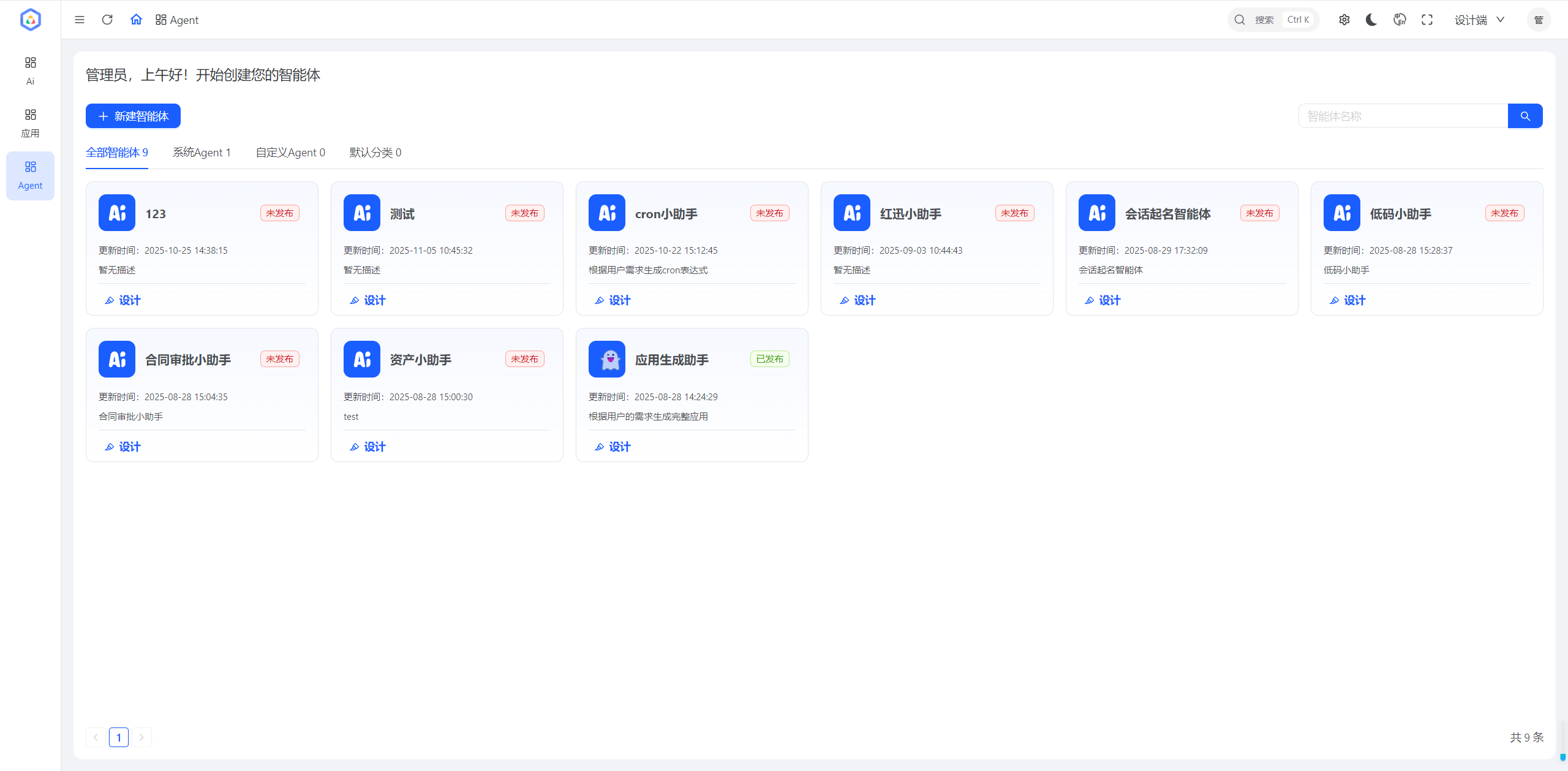The width and height of the screenshot is (1568, 771).
Task: Enter fullscreen mode with expand icon
Action: pos(1427,20)
